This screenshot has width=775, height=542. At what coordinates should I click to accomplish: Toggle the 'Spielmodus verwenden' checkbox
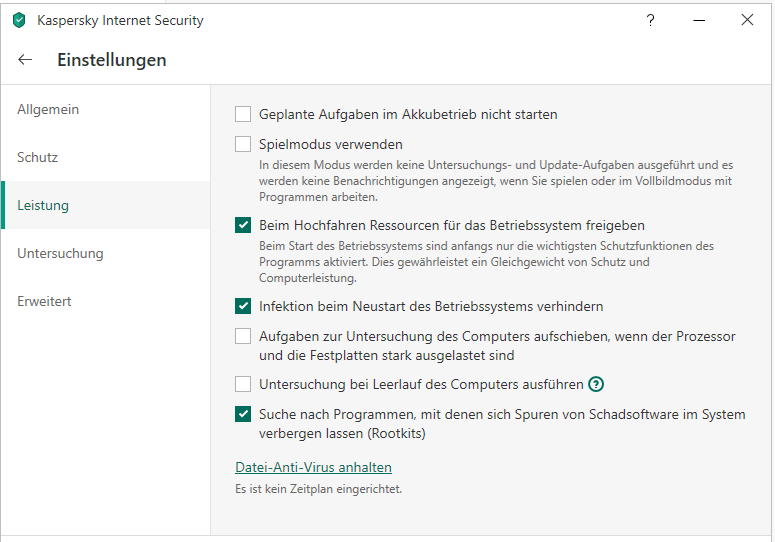pos(243,144)
